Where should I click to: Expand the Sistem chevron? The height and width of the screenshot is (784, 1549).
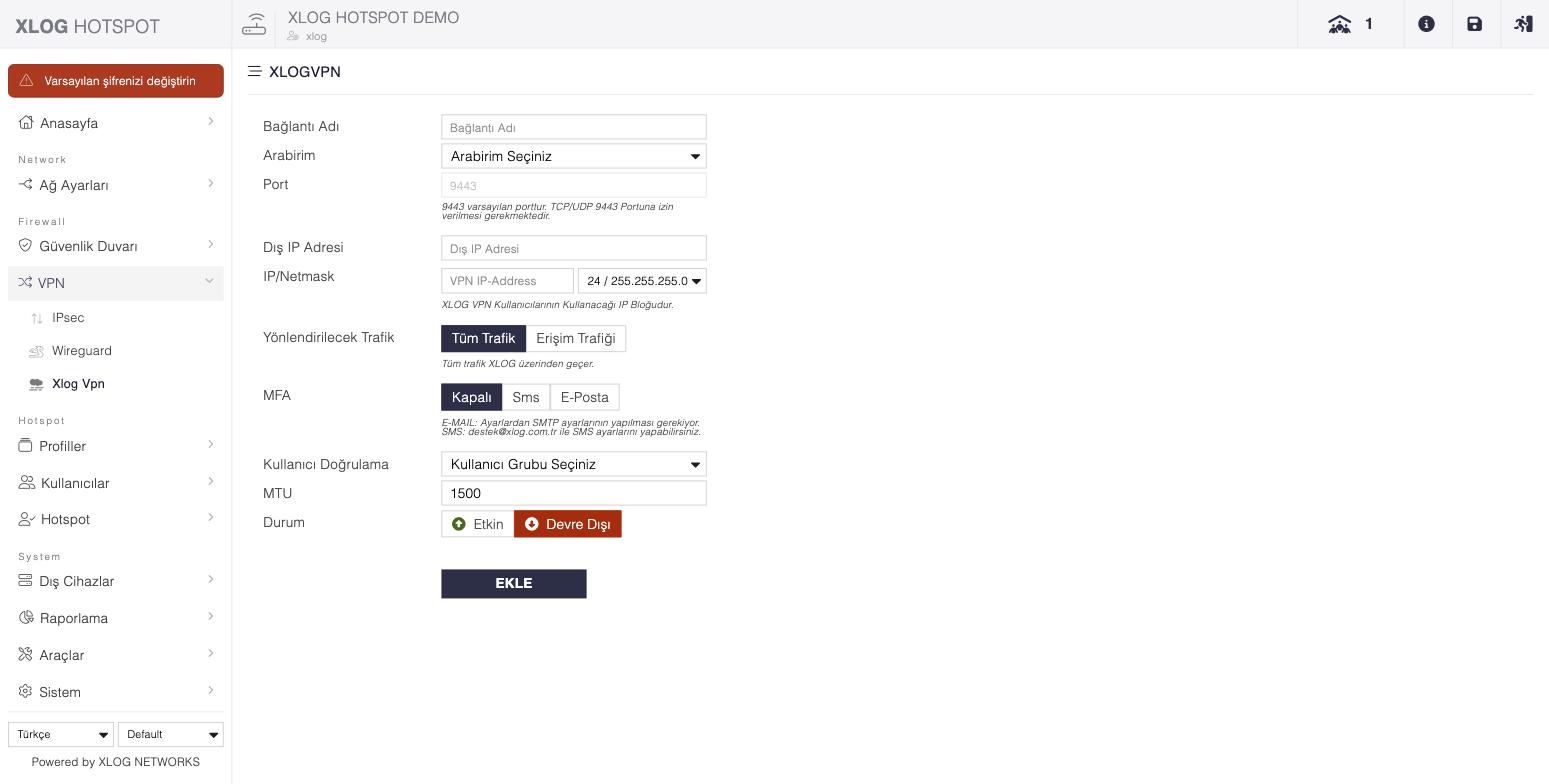click(210, 690)
